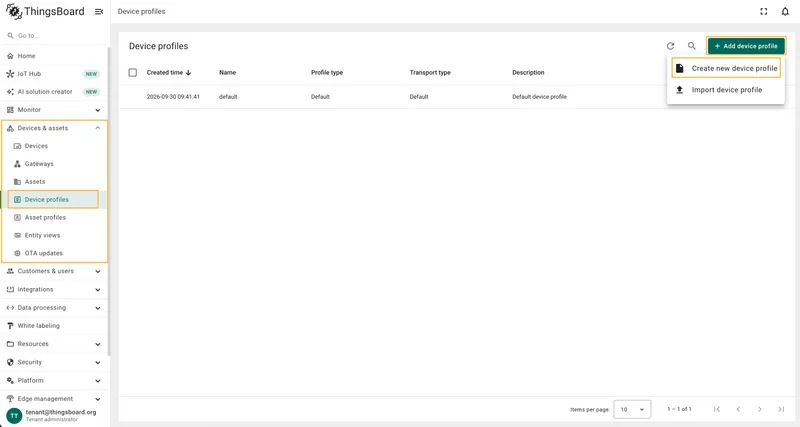
Task: Expand the Integrations section
Action: (55, 289)
